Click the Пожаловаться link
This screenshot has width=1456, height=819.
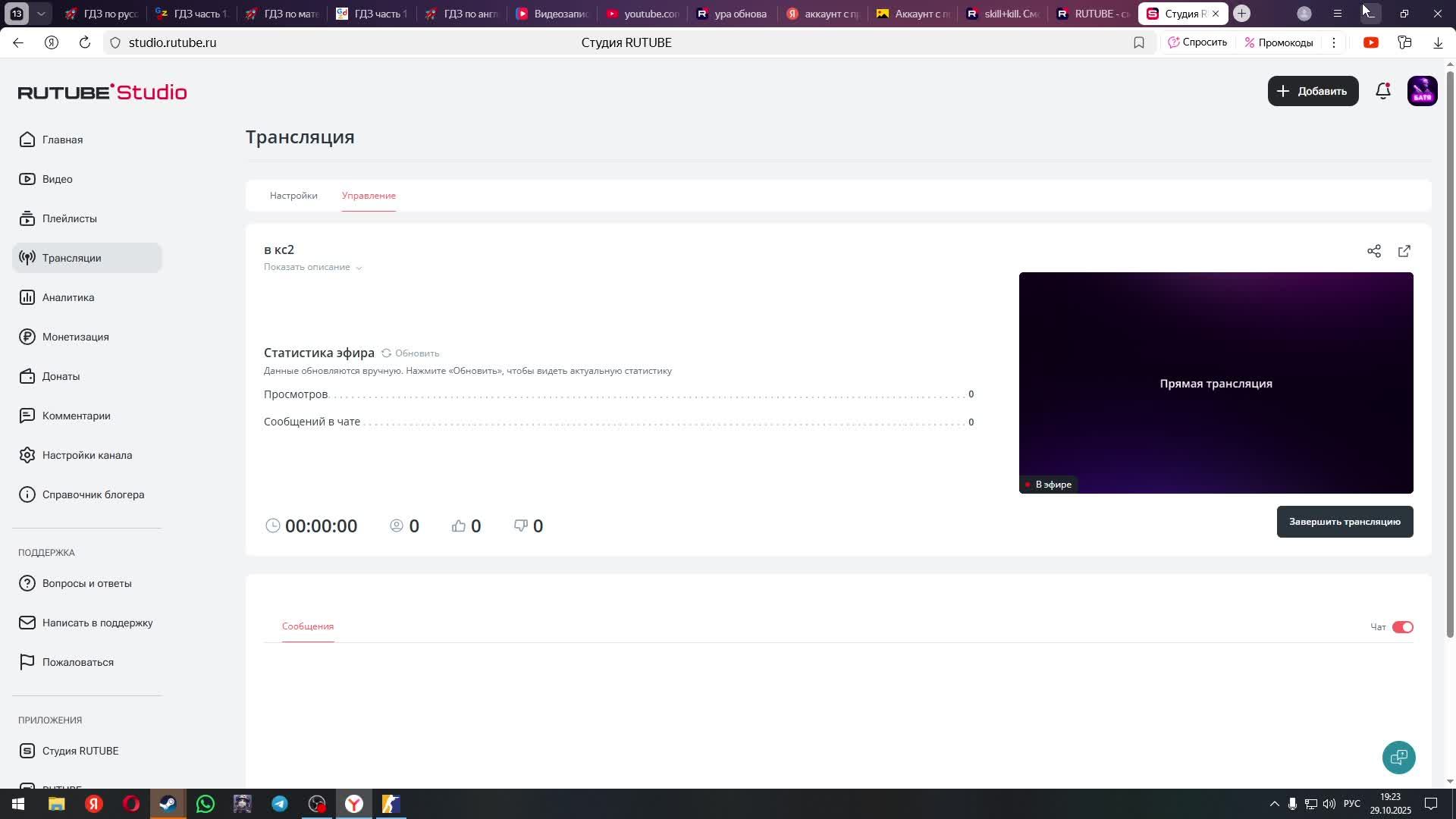[87, 662]
